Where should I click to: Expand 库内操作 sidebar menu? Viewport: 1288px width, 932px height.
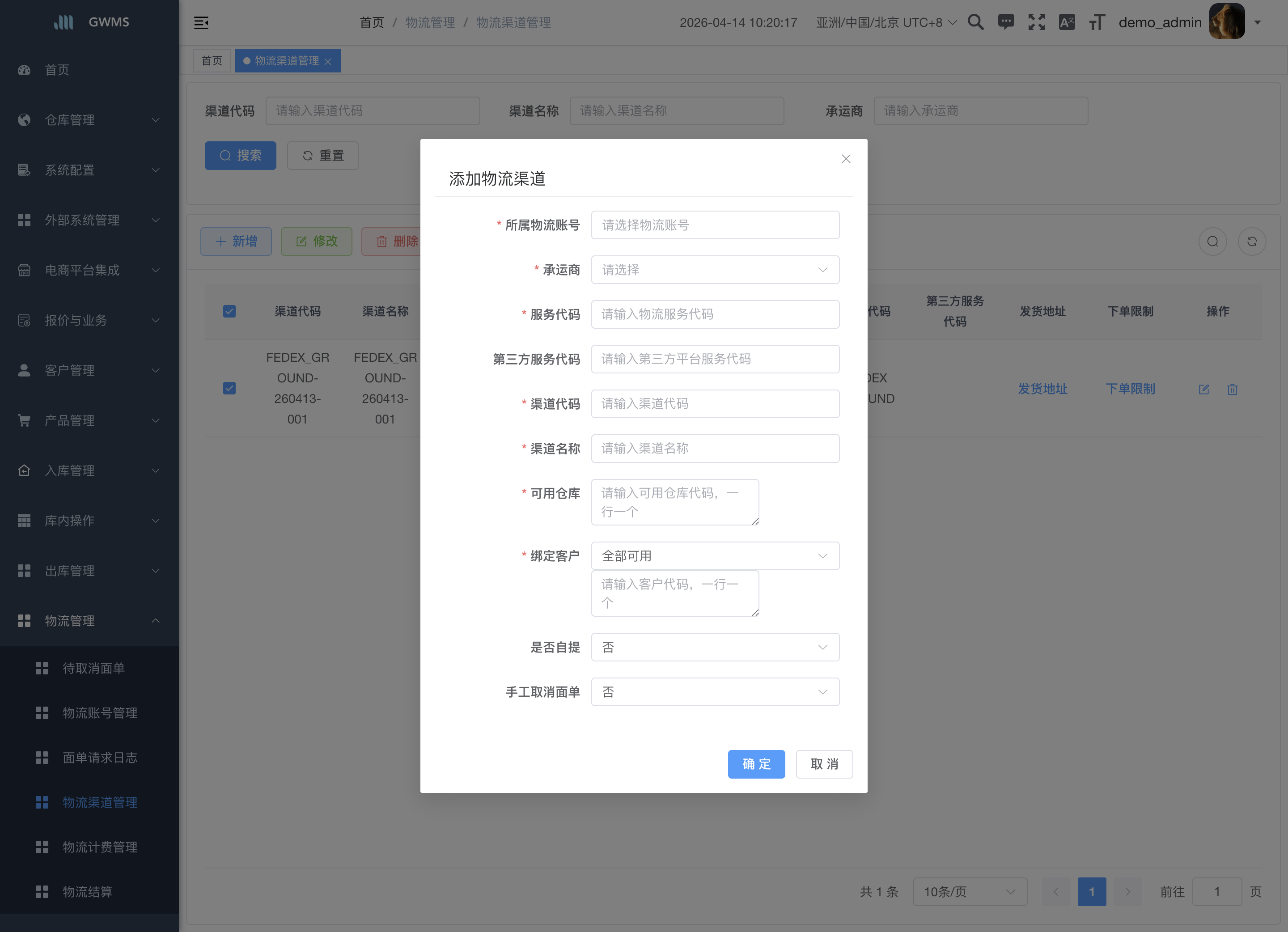point(89,520)
